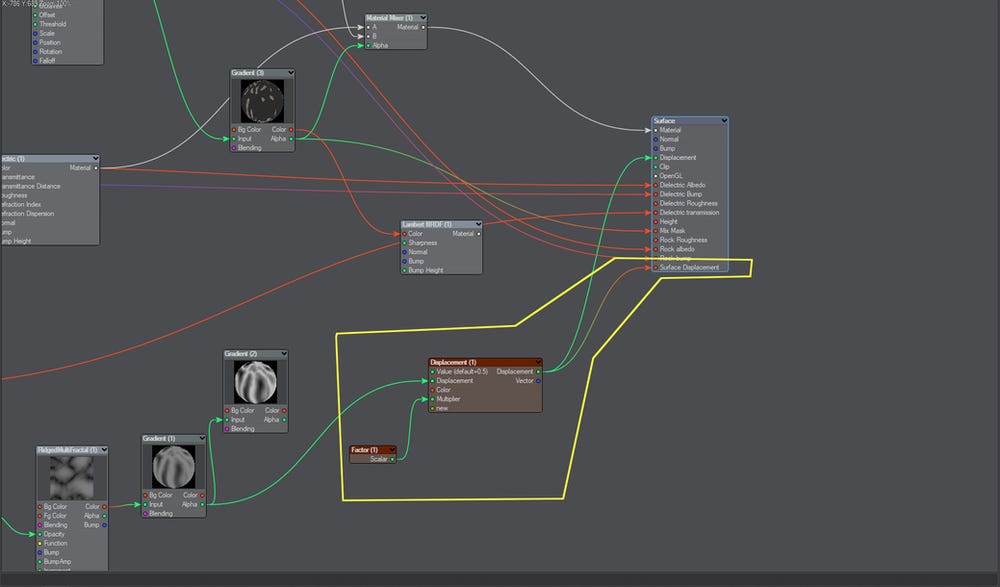
Task: Click Function socket on RidgedMultiFractal node
Action: tap(40, 544)
